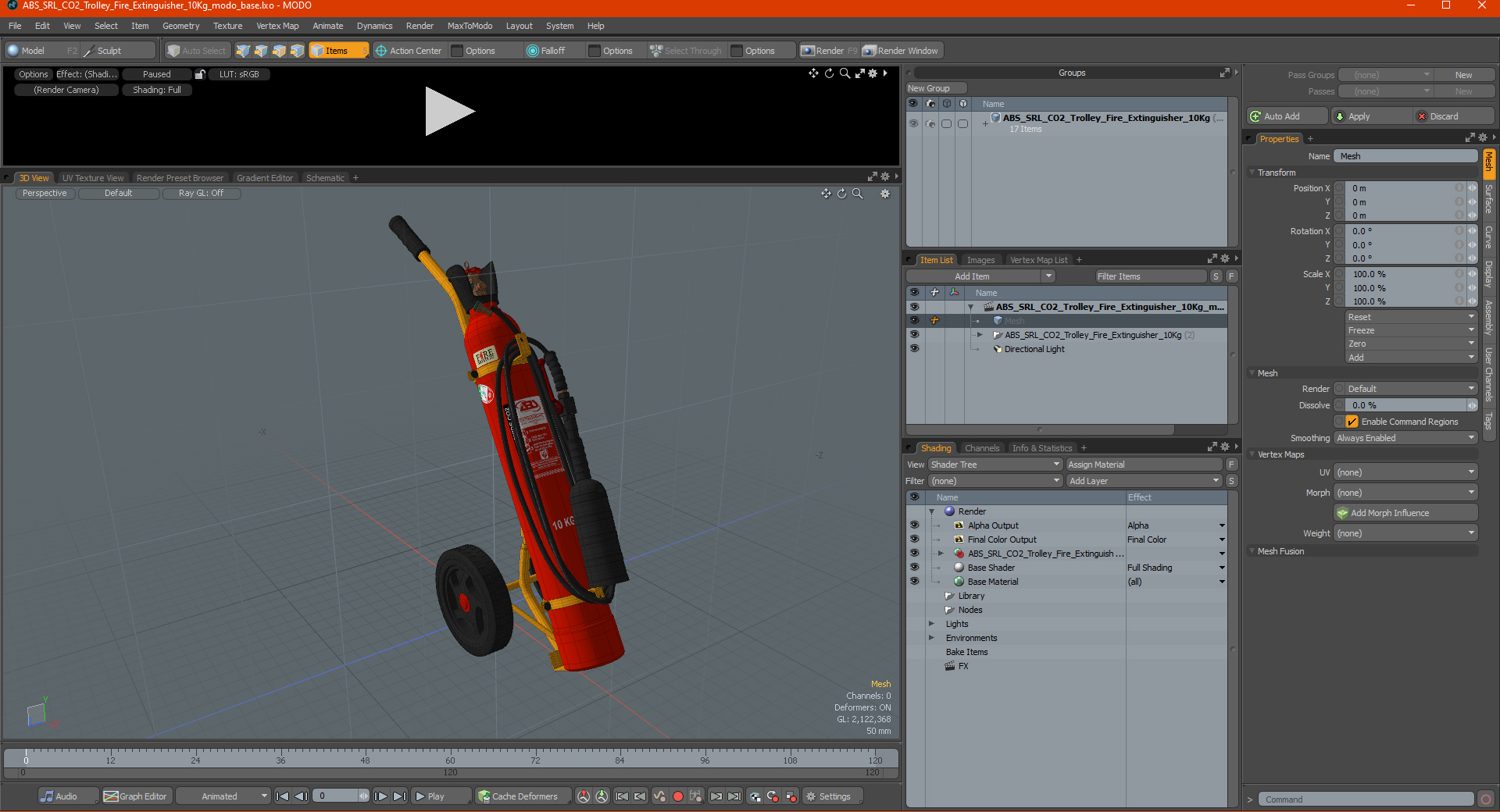Click Assign Material button

point(1145,465)
